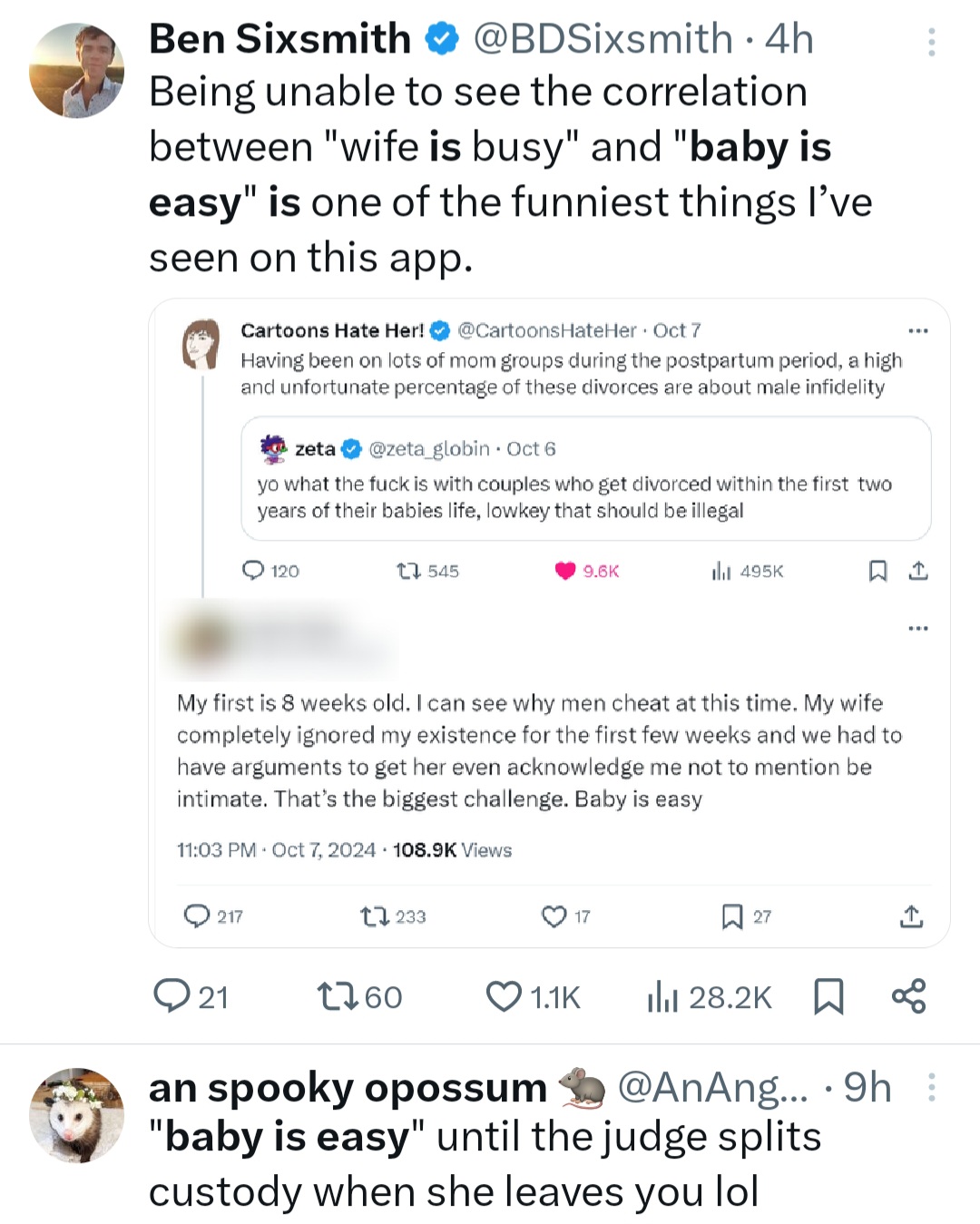Open Ben Sixsmith's profile picture
Image resolution: width=980 pixels, height=1224 pixels.
tap(76, 71)
